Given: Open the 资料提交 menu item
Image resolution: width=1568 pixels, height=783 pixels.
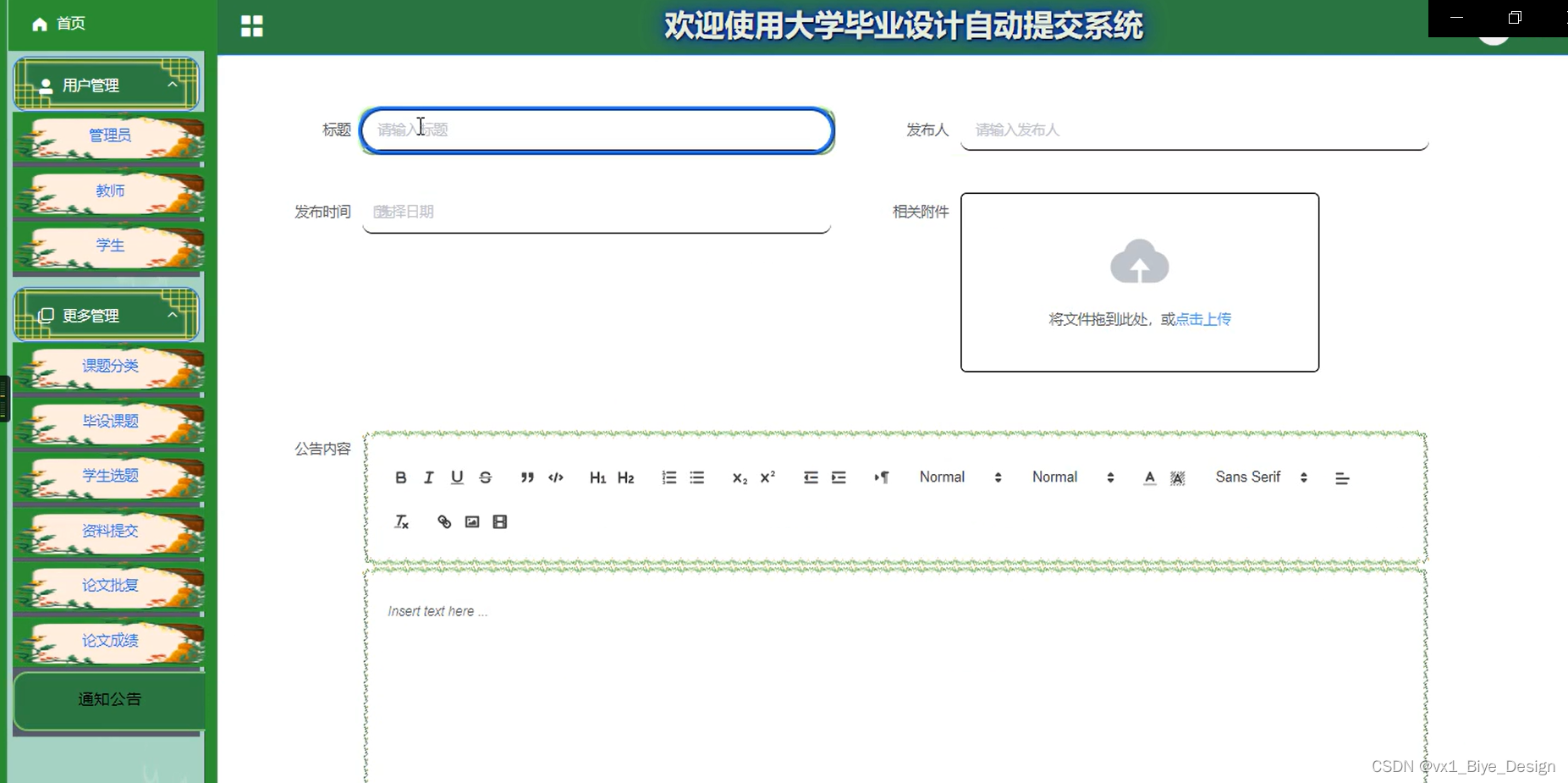Looking at the screenshot, I should tap(109, 531).
